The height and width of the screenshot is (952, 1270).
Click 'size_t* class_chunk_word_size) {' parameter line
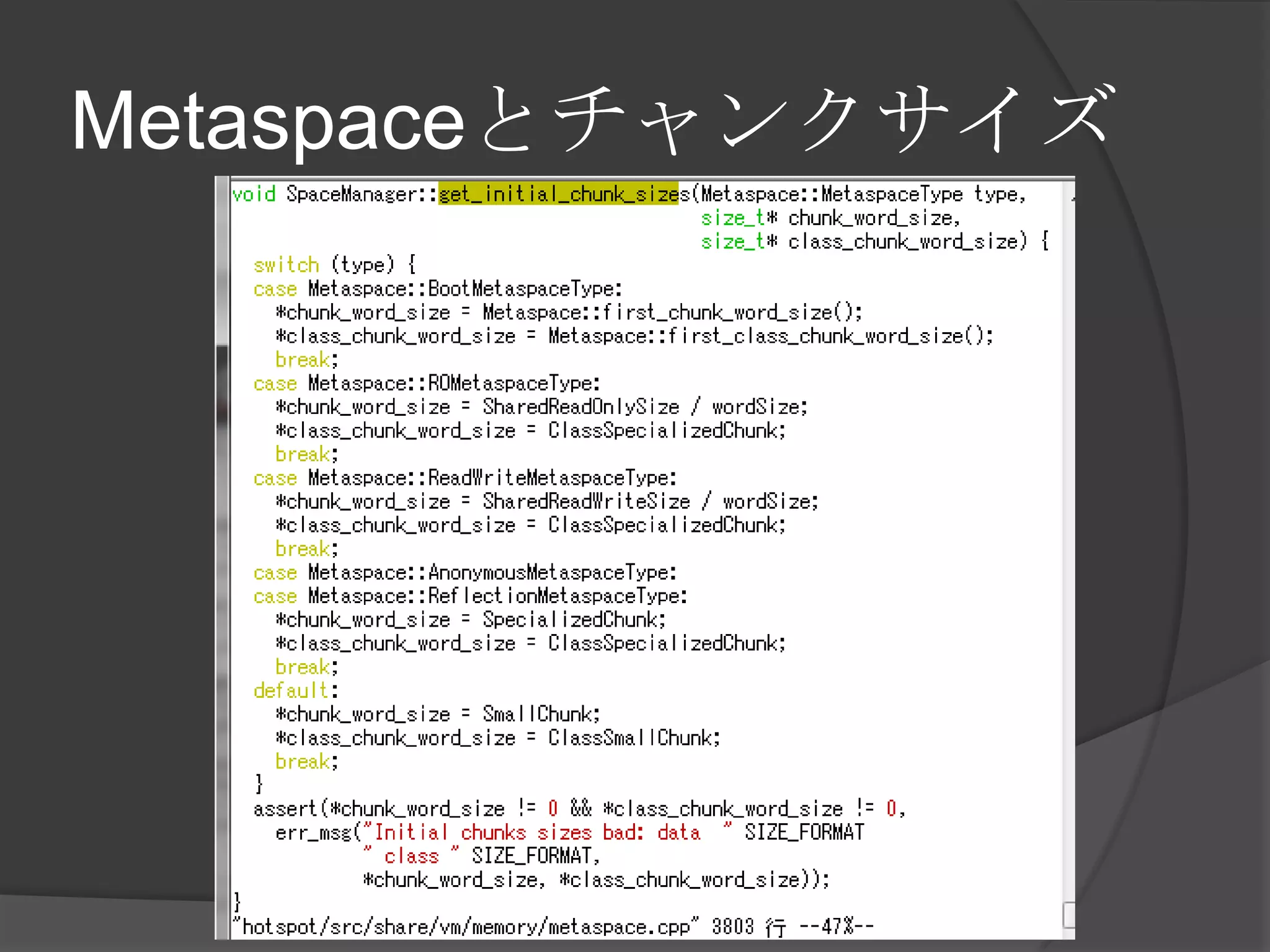[875, 241]
